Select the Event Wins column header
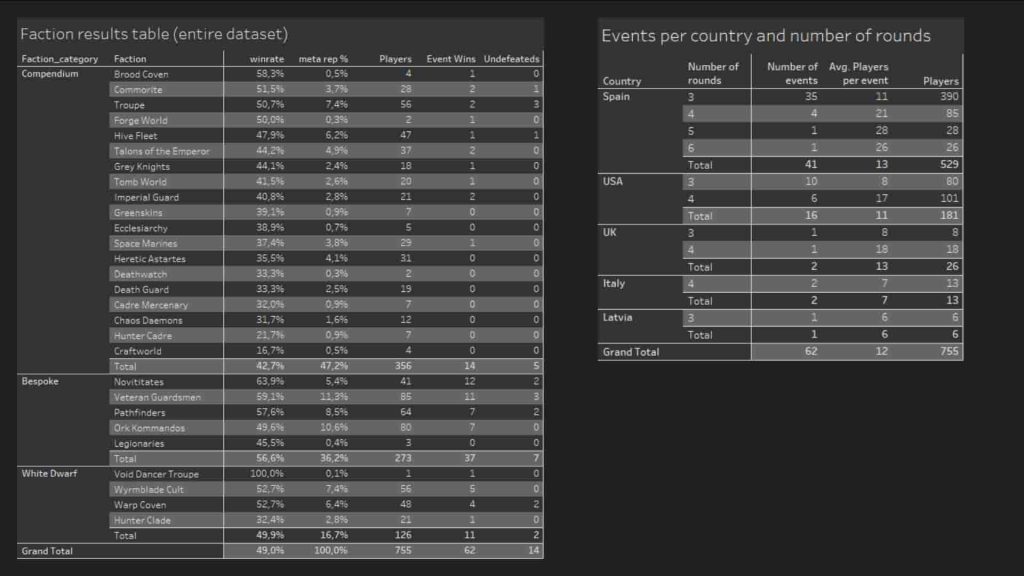The height and width of the screenshot is (576, 1024). click(x=450, y=59)
